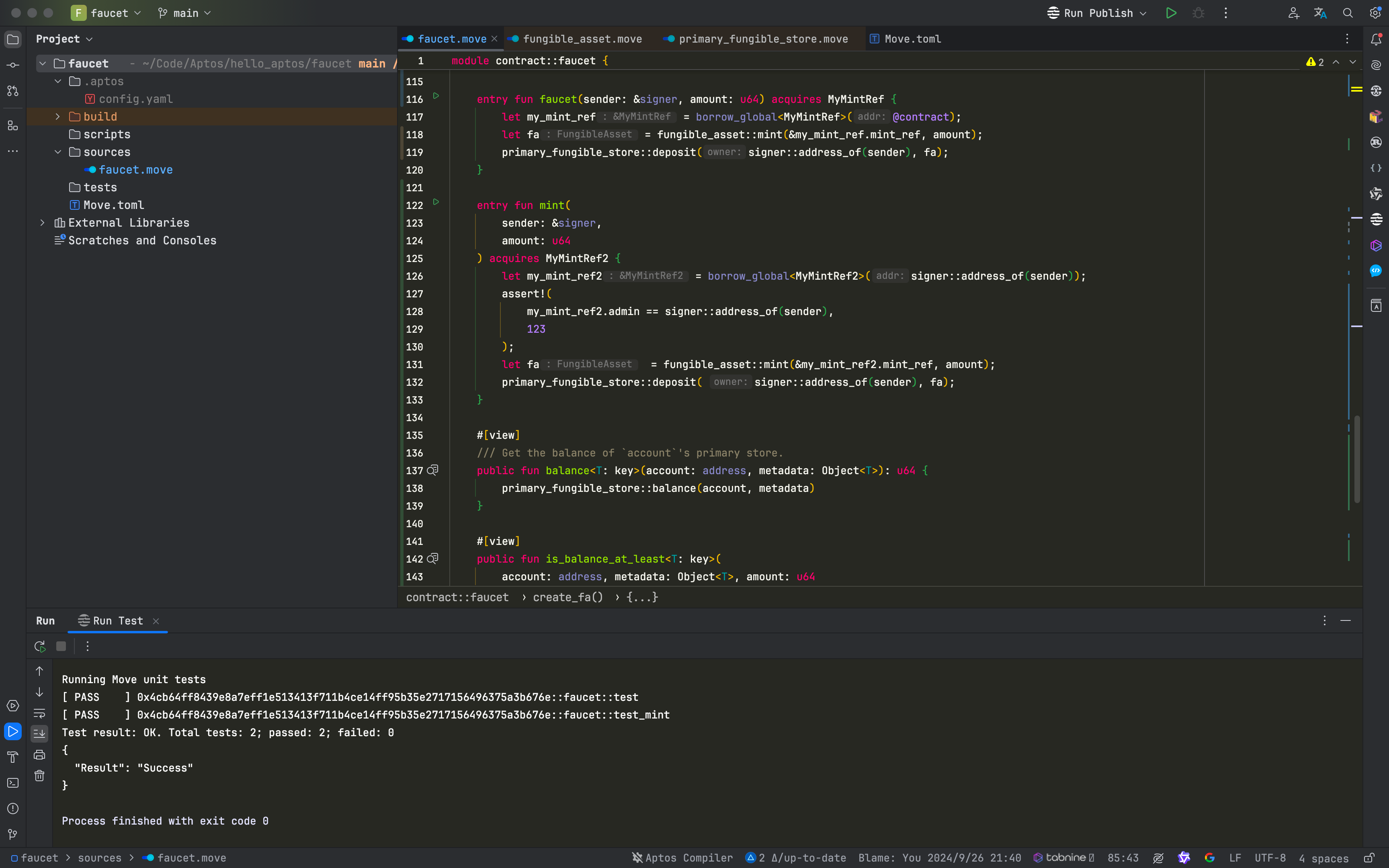Collapse the .aptos folder

click(x=58, y=82)
